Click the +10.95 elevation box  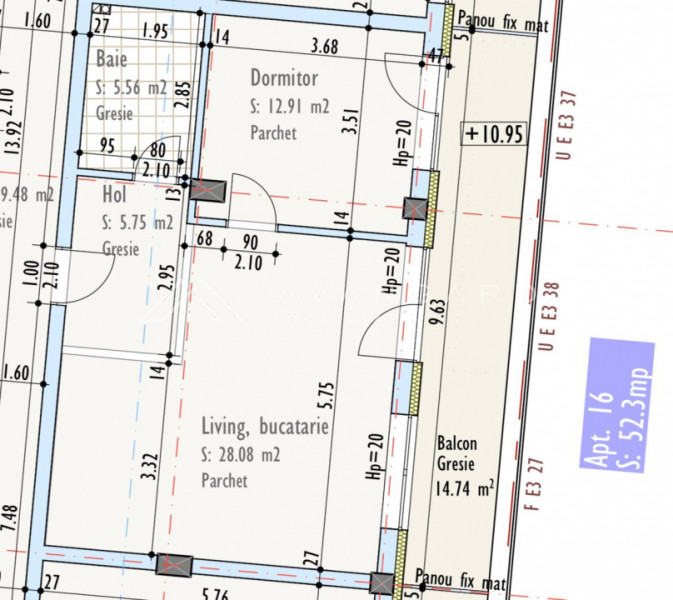(x=494, y=133)
